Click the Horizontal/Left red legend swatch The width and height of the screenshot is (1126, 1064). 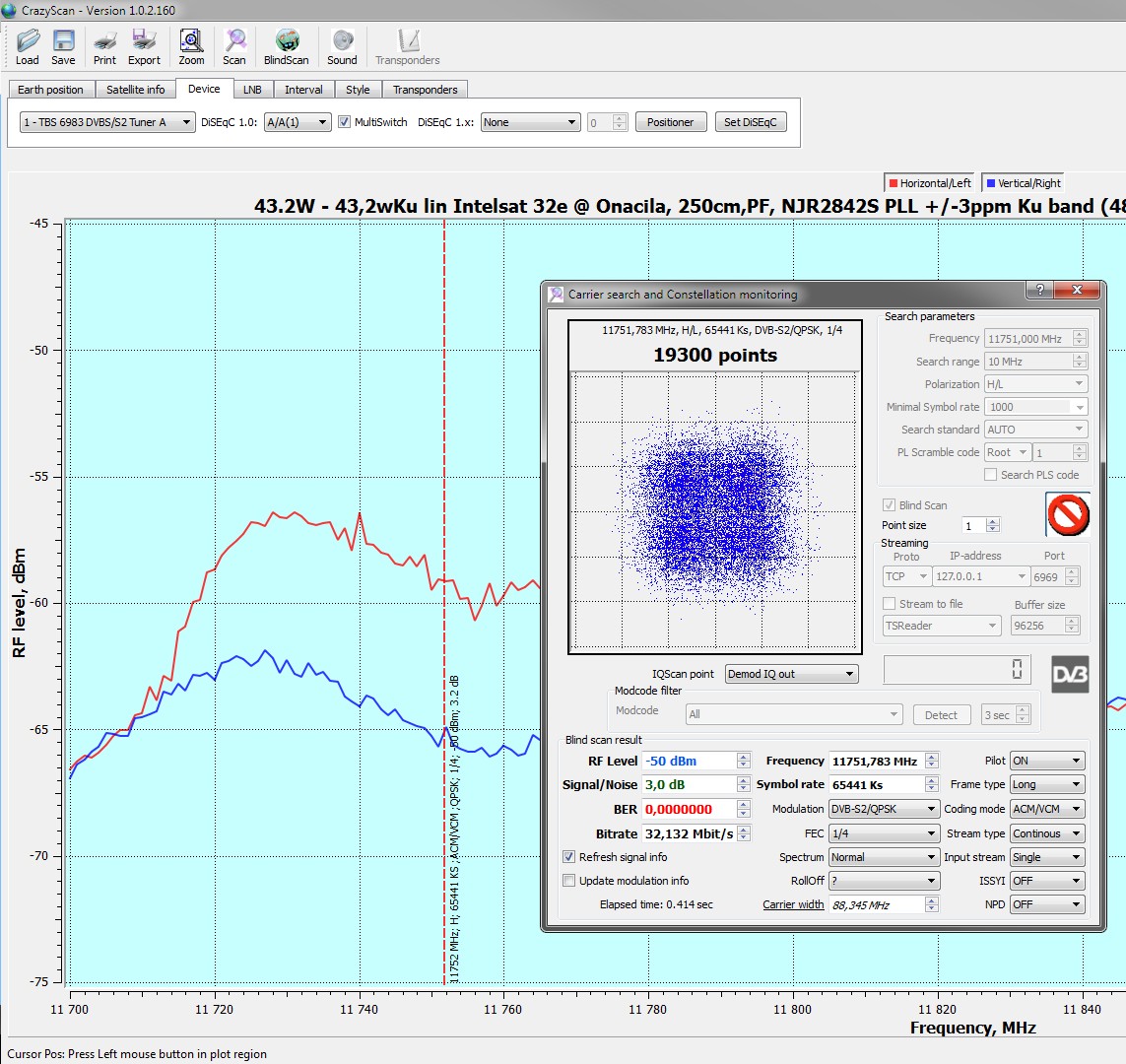click(x=894, y=183)
